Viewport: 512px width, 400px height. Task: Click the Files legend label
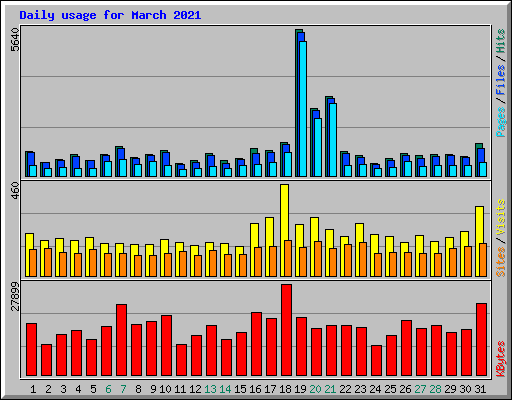pos(500,80)
